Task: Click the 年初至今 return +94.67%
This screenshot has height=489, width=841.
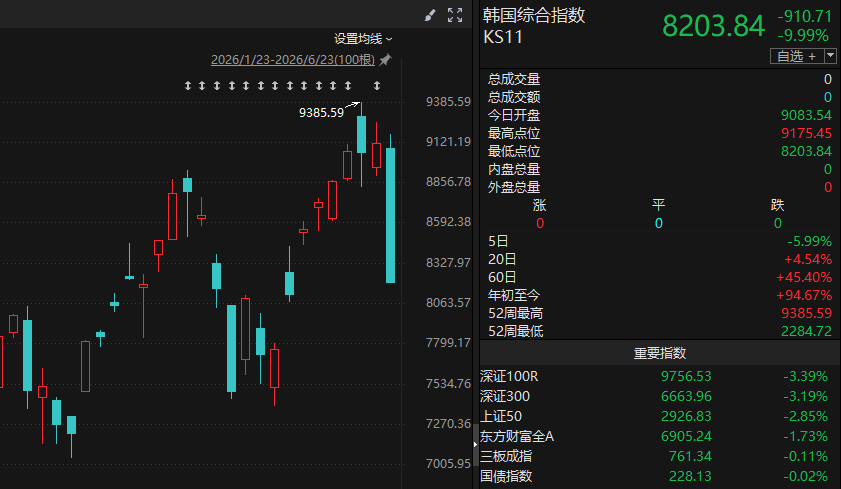Action: point(804,295)
